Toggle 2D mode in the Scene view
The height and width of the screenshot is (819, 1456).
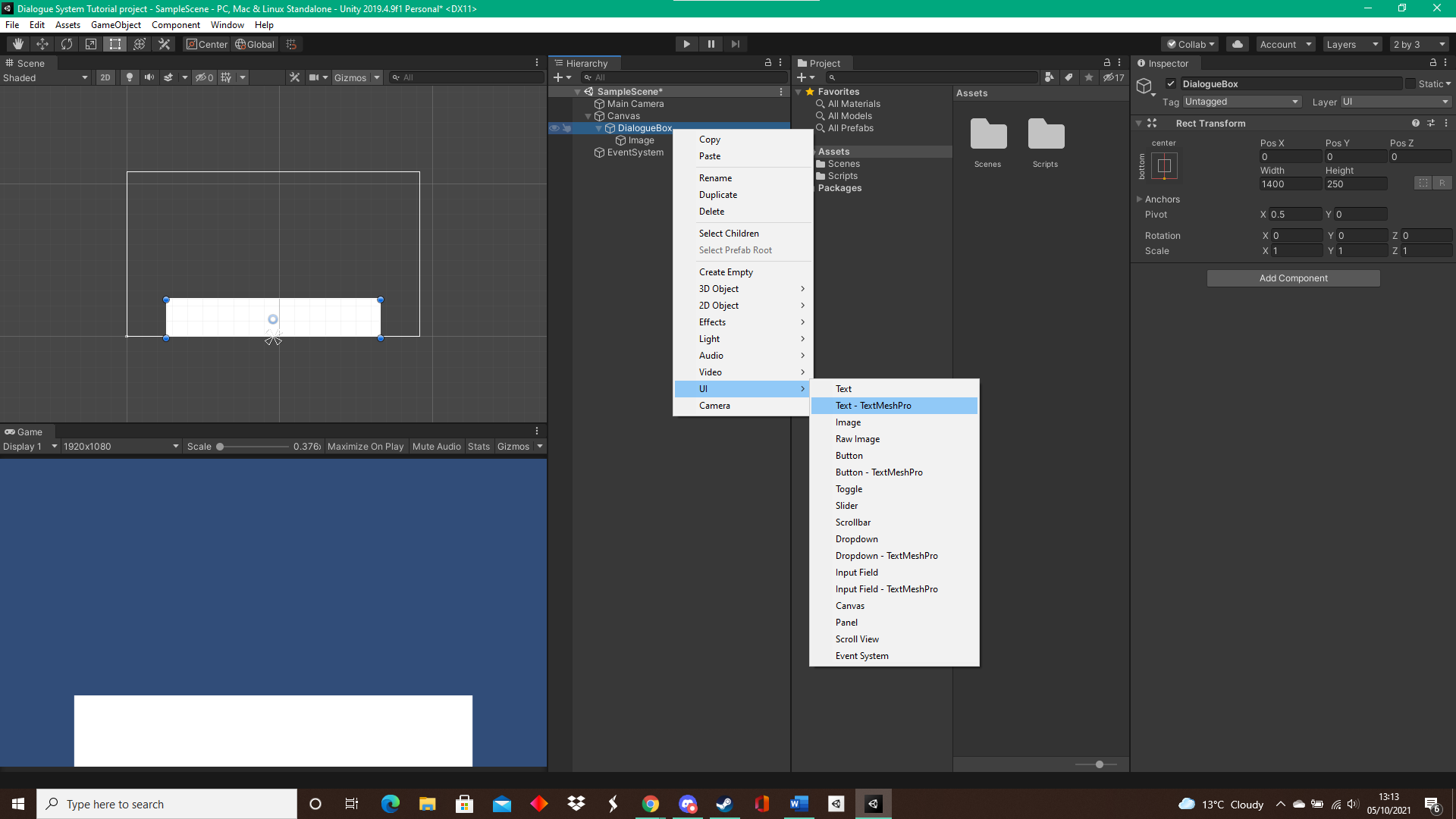coord(105,77)
